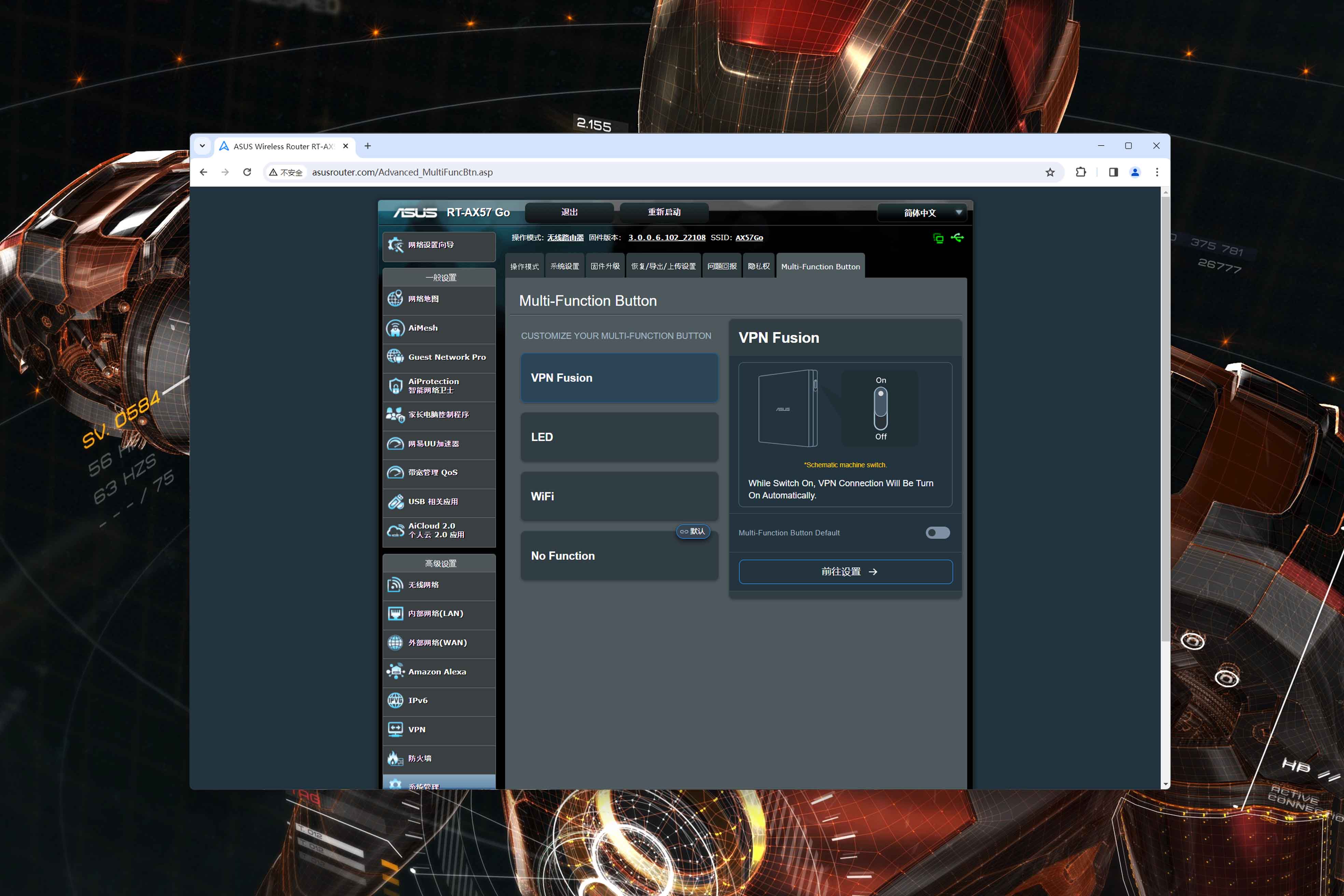Screen dimensions: 1344x896
Task: Switch to the 恢复/导出/上传设置 tab
Action: click(x=663, y=266)
